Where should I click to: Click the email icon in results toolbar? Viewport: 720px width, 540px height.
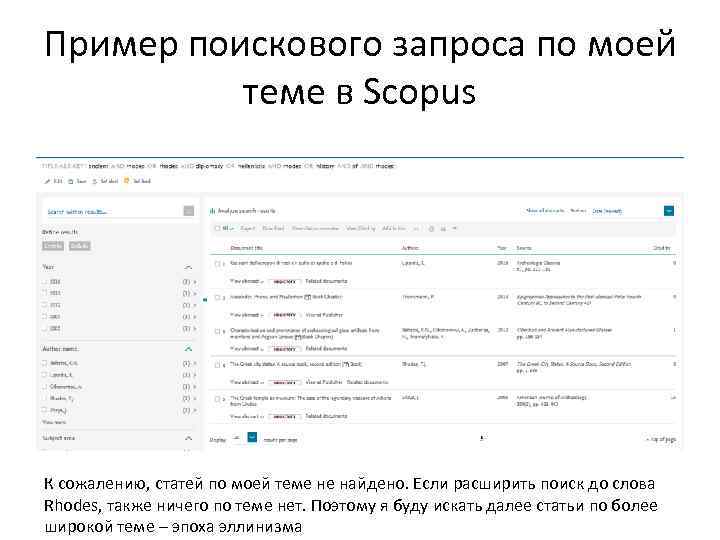[x=443, y=228]
